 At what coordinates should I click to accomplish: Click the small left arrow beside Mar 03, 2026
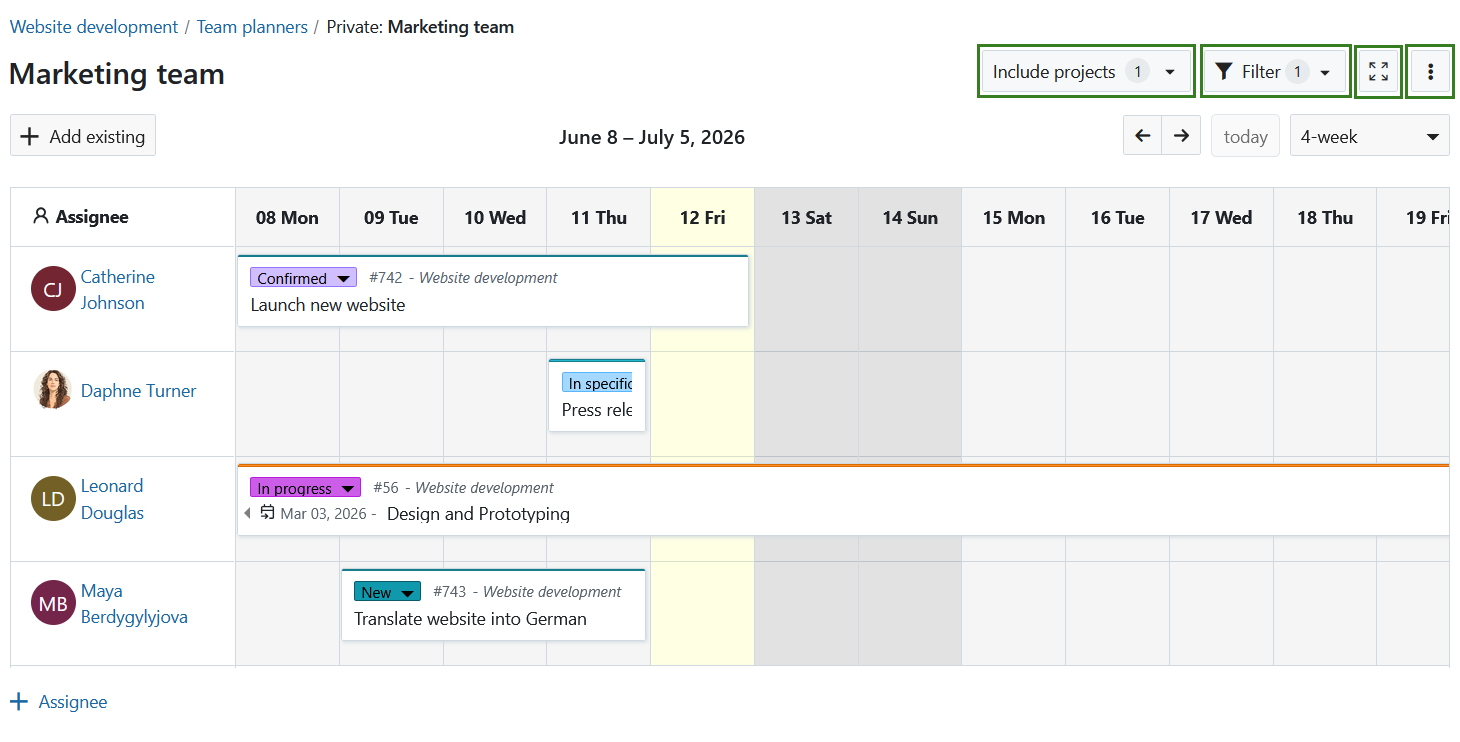click(247, 513)
